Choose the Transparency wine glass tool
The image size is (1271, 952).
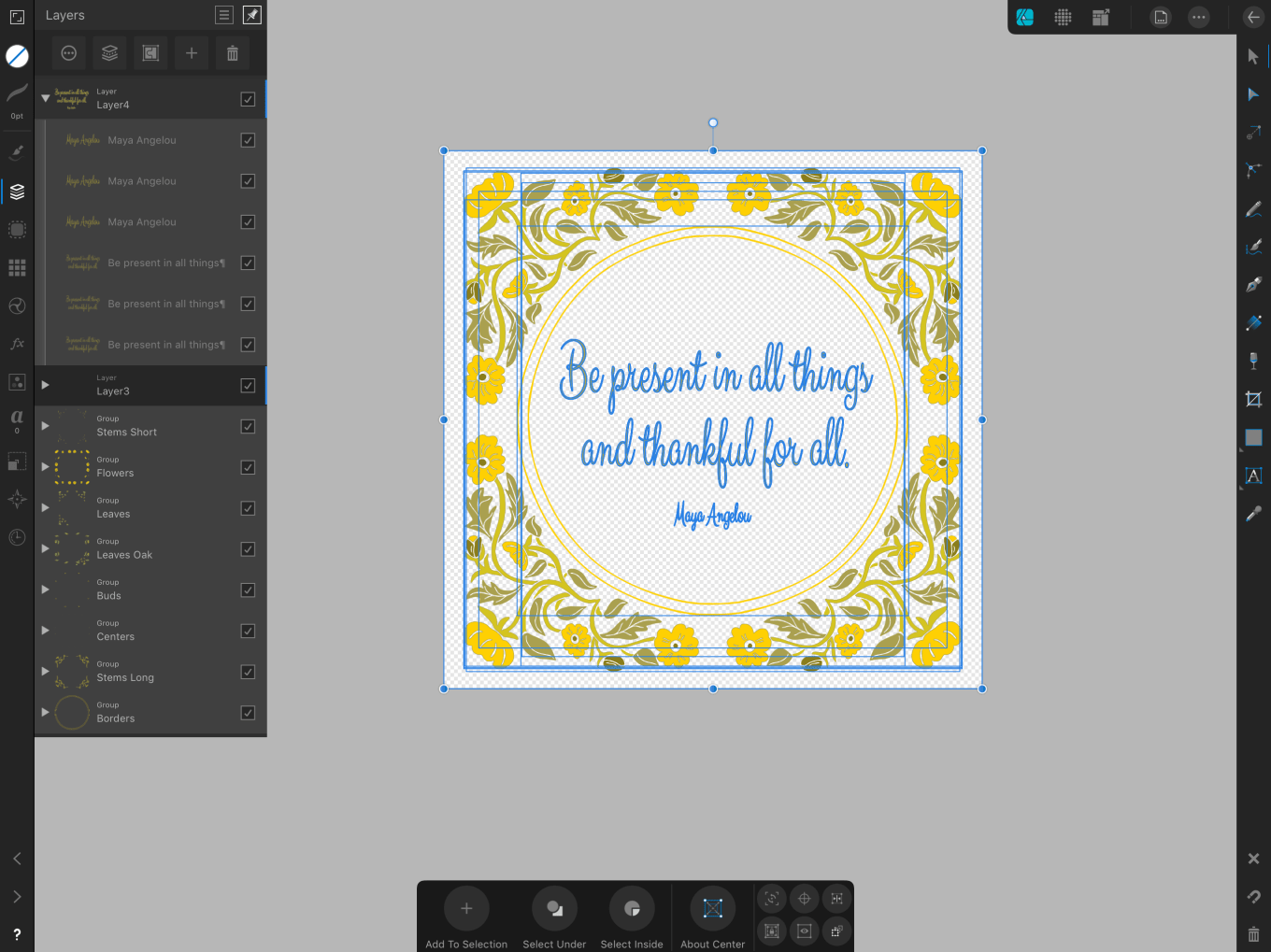(x=1253, y=361)
